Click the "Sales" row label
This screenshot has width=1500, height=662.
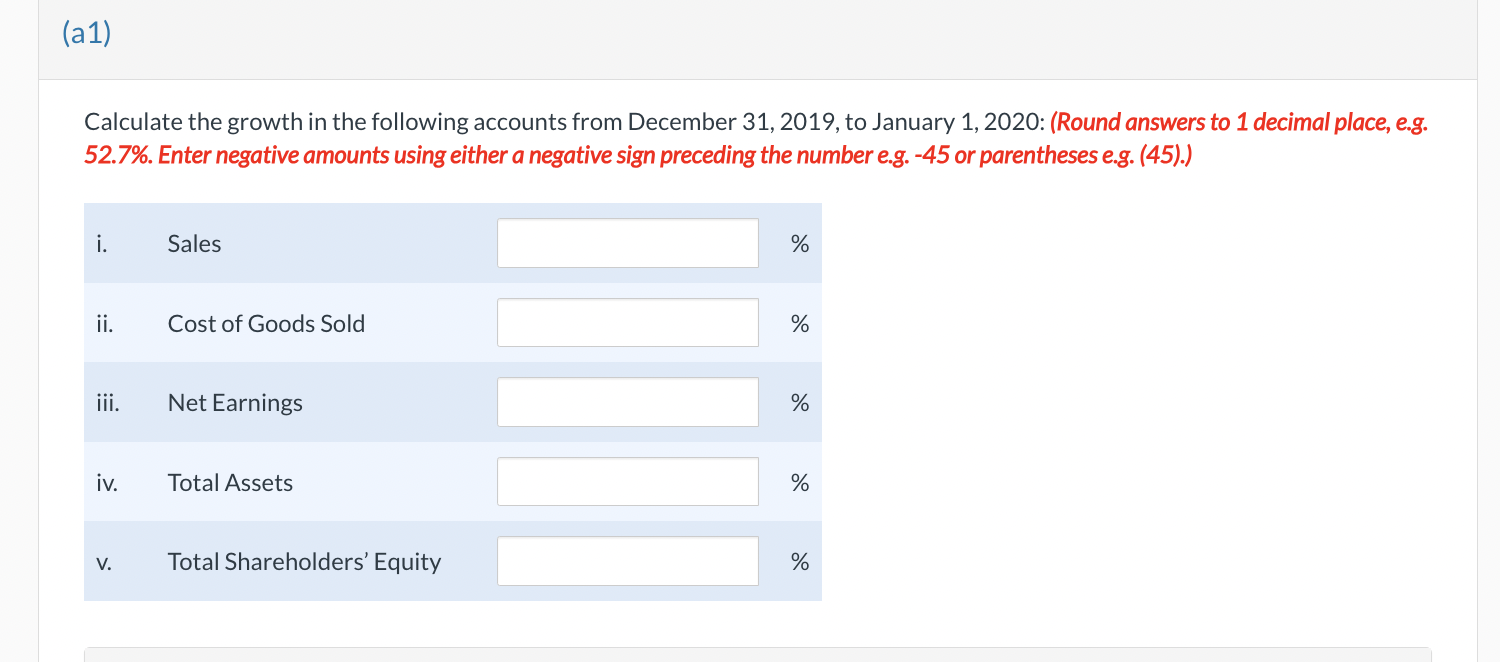point(195,244)
